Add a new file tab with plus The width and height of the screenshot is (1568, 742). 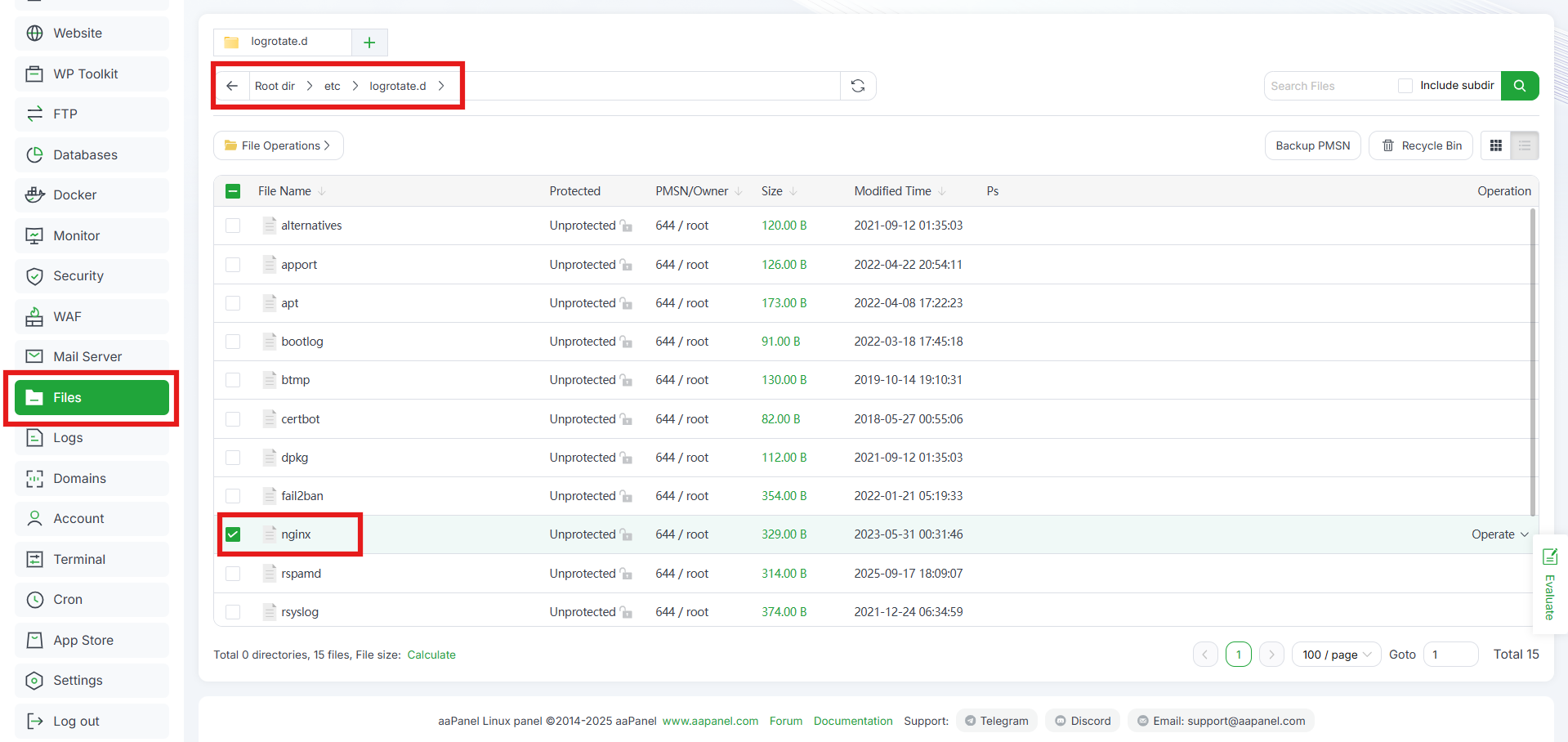[x=369, y=42]
